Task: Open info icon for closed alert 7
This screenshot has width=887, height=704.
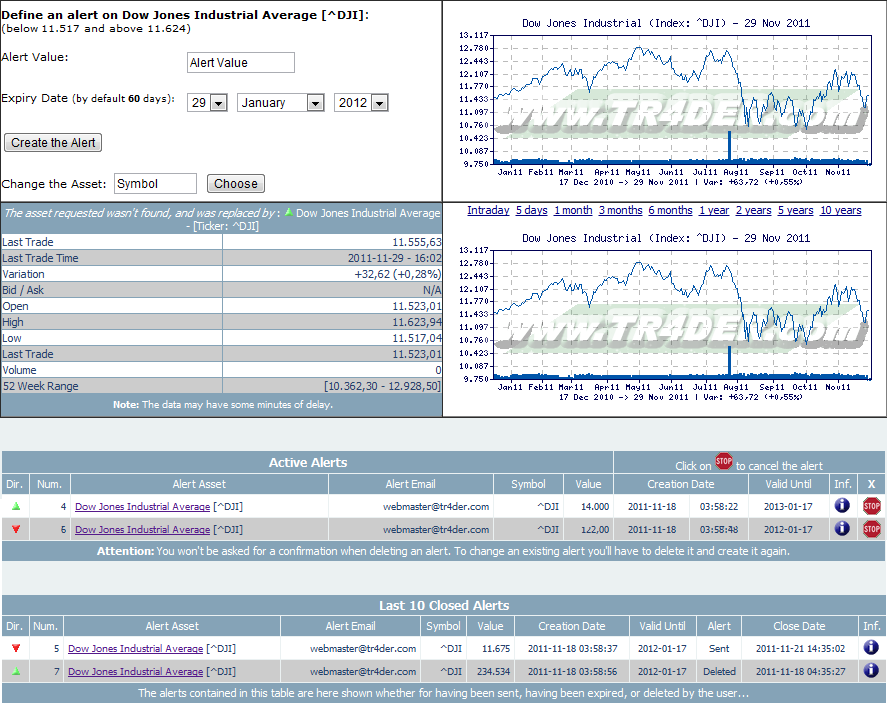Action: click(x=871, y=671)
